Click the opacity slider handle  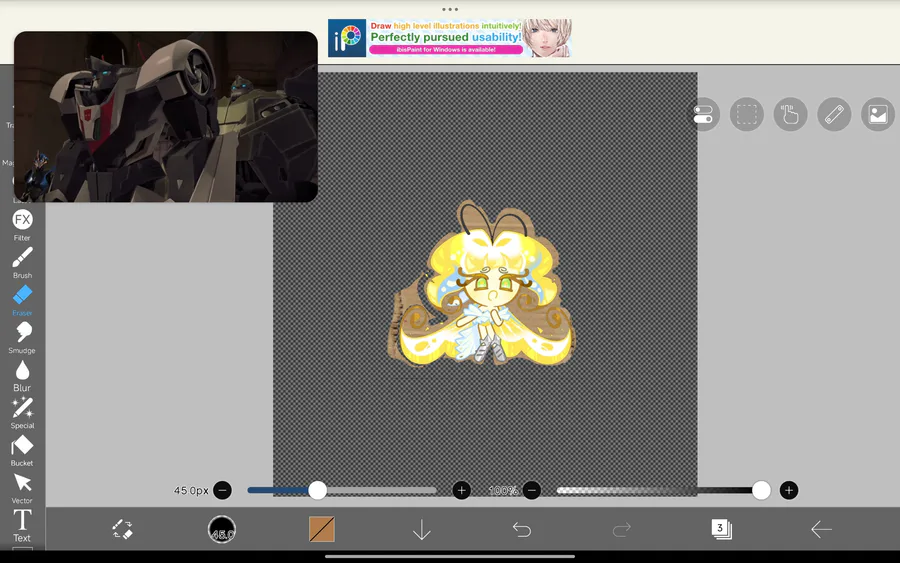click(761, 490)
